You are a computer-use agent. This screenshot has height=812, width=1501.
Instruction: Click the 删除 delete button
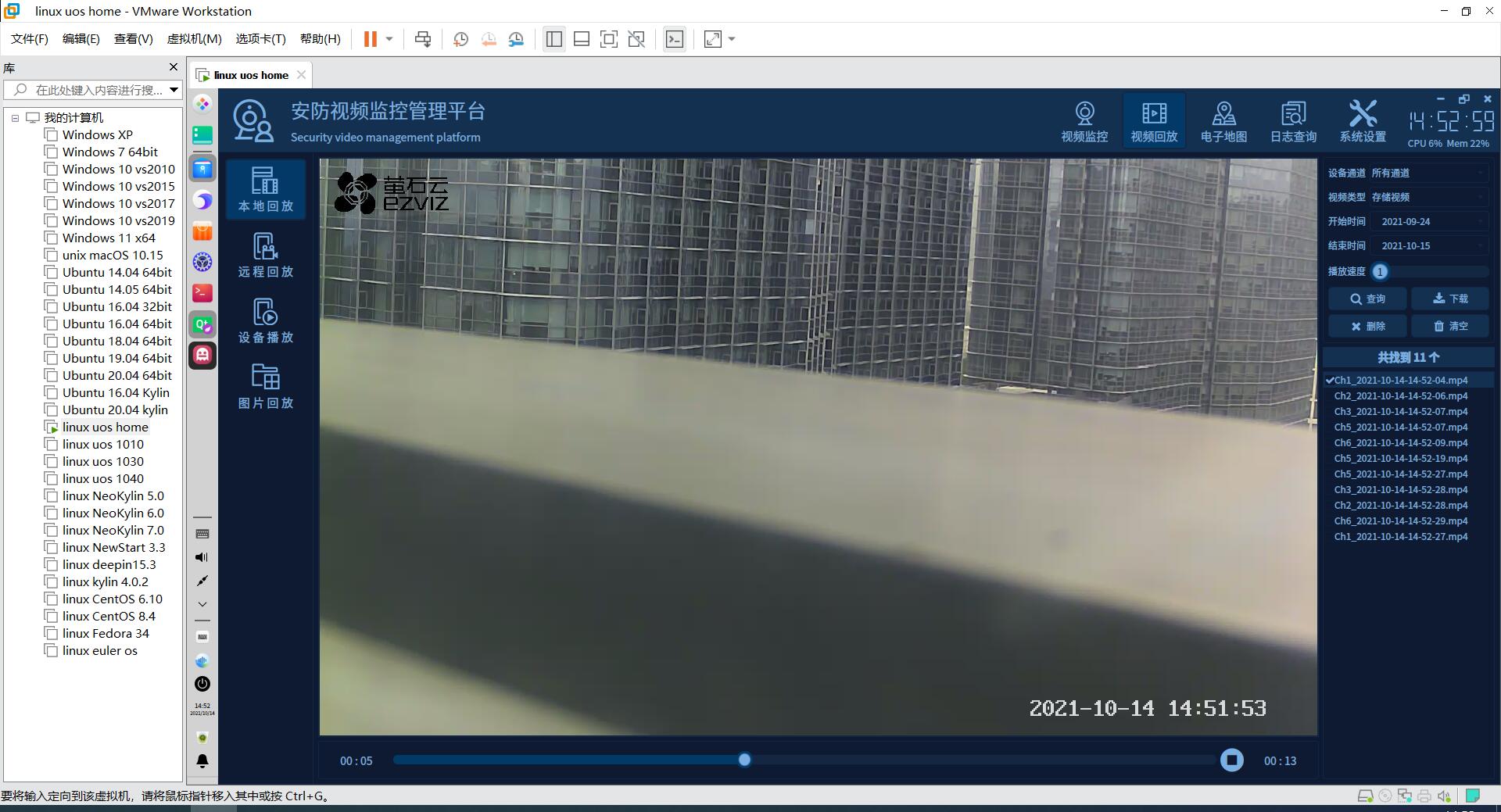(x=1367, y=326)
